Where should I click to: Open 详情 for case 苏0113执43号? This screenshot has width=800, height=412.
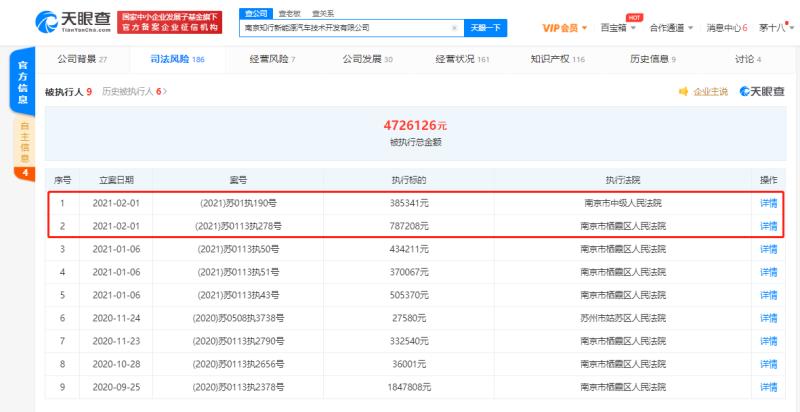(x=768, y=295)
